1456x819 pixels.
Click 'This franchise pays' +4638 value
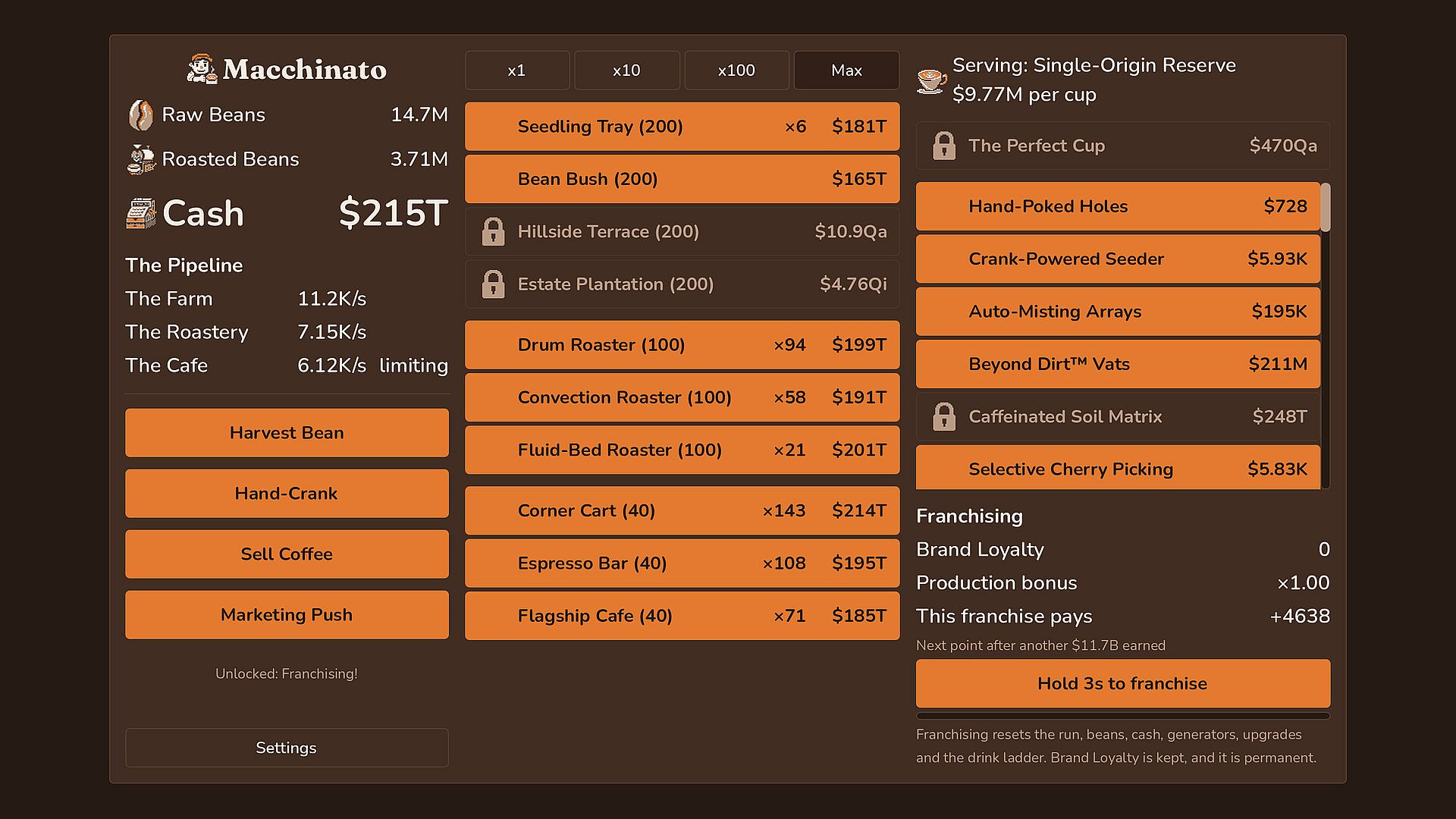point(1300,617)
